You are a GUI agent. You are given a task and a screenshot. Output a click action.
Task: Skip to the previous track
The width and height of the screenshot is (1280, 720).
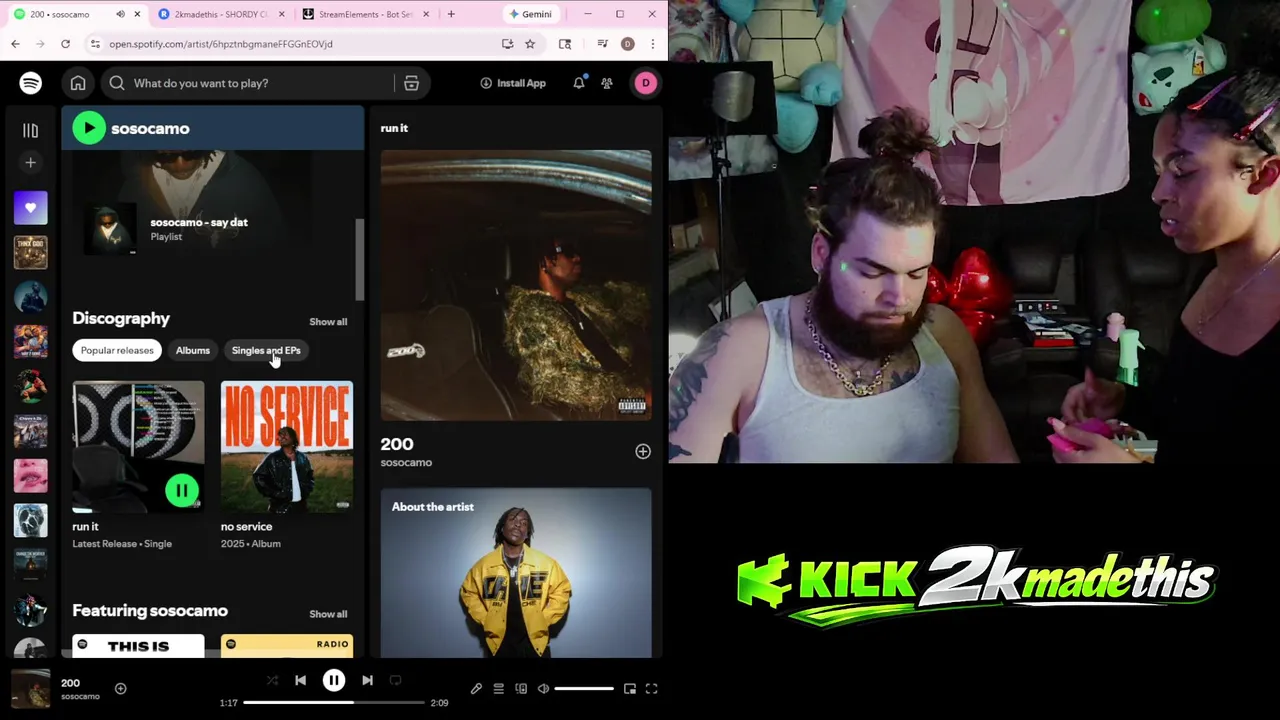[300, 680]
